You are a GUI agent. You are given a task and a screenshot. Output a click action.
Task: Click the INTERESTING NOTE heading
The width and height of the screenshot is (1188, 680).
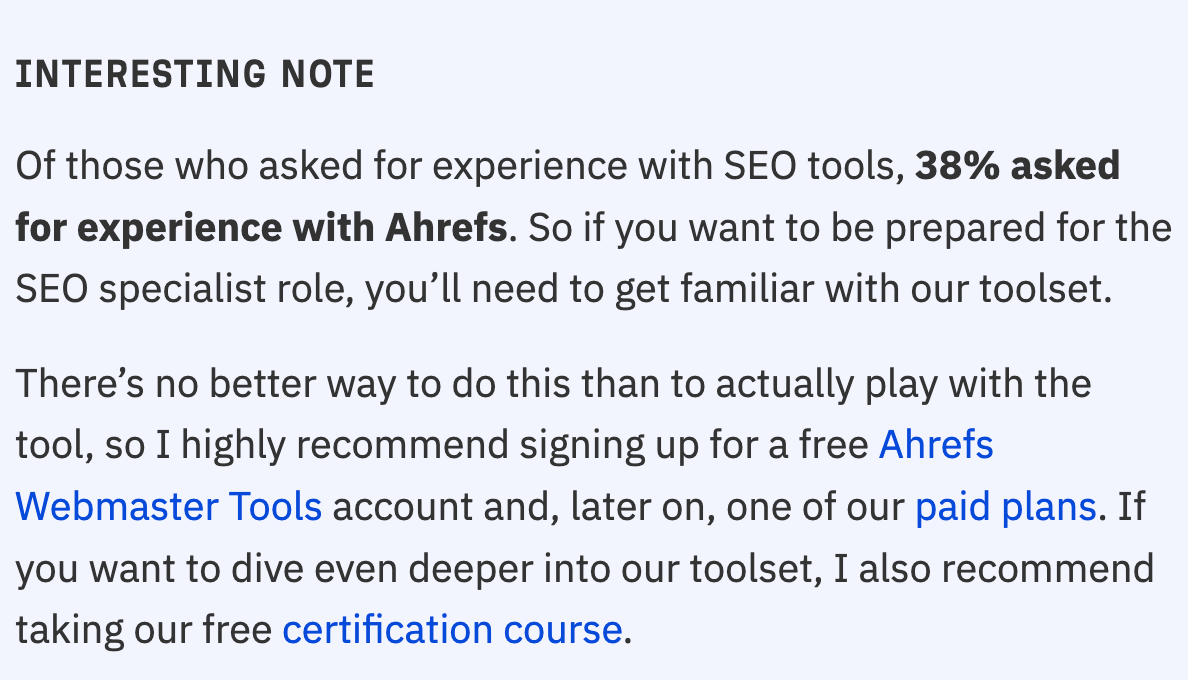[x=195, y=75]
